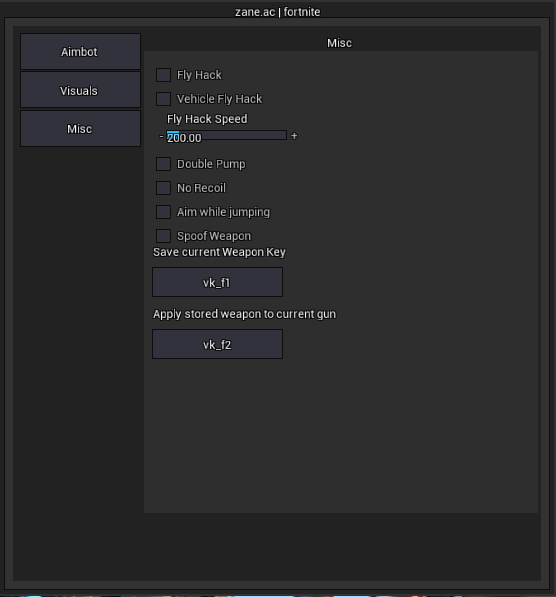Screen dimensions: 556x597
Task: Enable the Fly Hack checkbox
Action: [163, 75]
